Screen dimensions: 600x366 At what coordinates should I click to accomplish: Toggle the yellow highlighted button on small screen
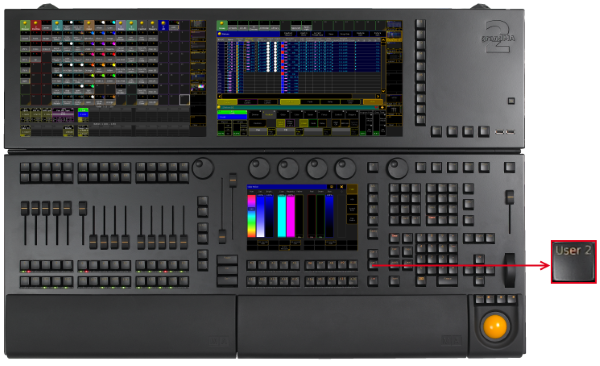[352, 189]
